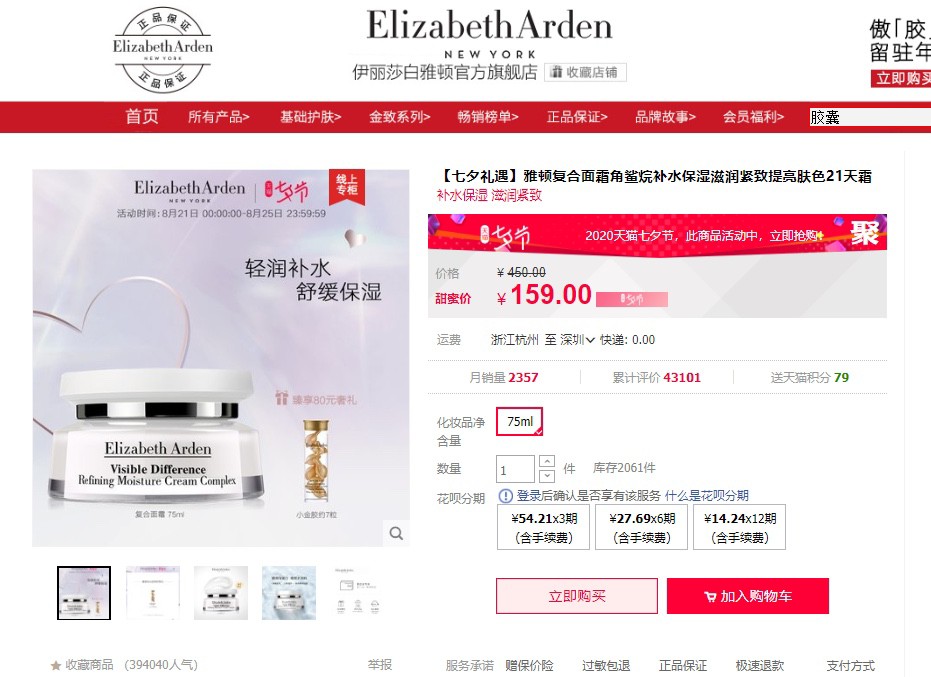Image resolution: width=931 pixels, height=677 pixels.
Task: Click the magnifier icon on product image
Action: (396, 533)
